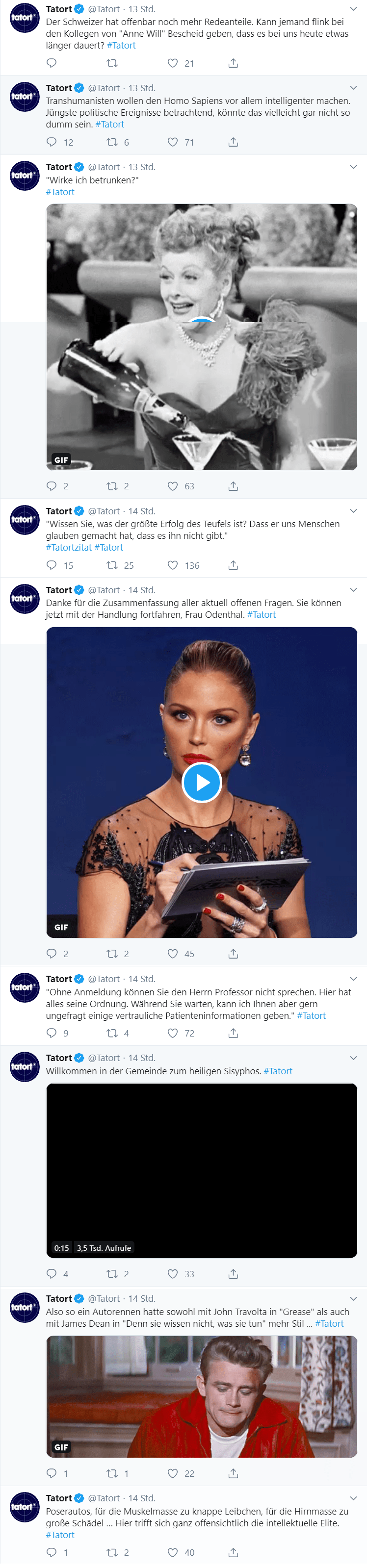Reply to the Sisyphos video tweet

point(52,1274)
